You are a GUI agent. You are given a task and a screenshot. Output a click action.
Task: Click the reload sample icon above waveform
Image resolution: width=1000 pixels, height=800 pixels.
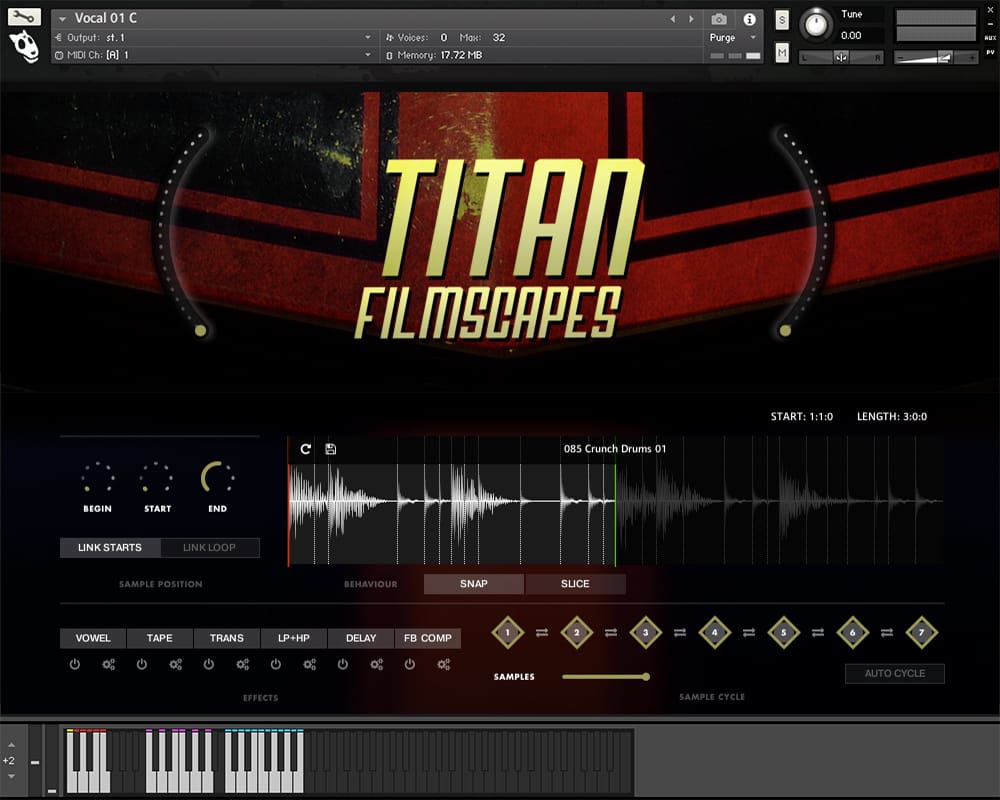tap(305, 449)
